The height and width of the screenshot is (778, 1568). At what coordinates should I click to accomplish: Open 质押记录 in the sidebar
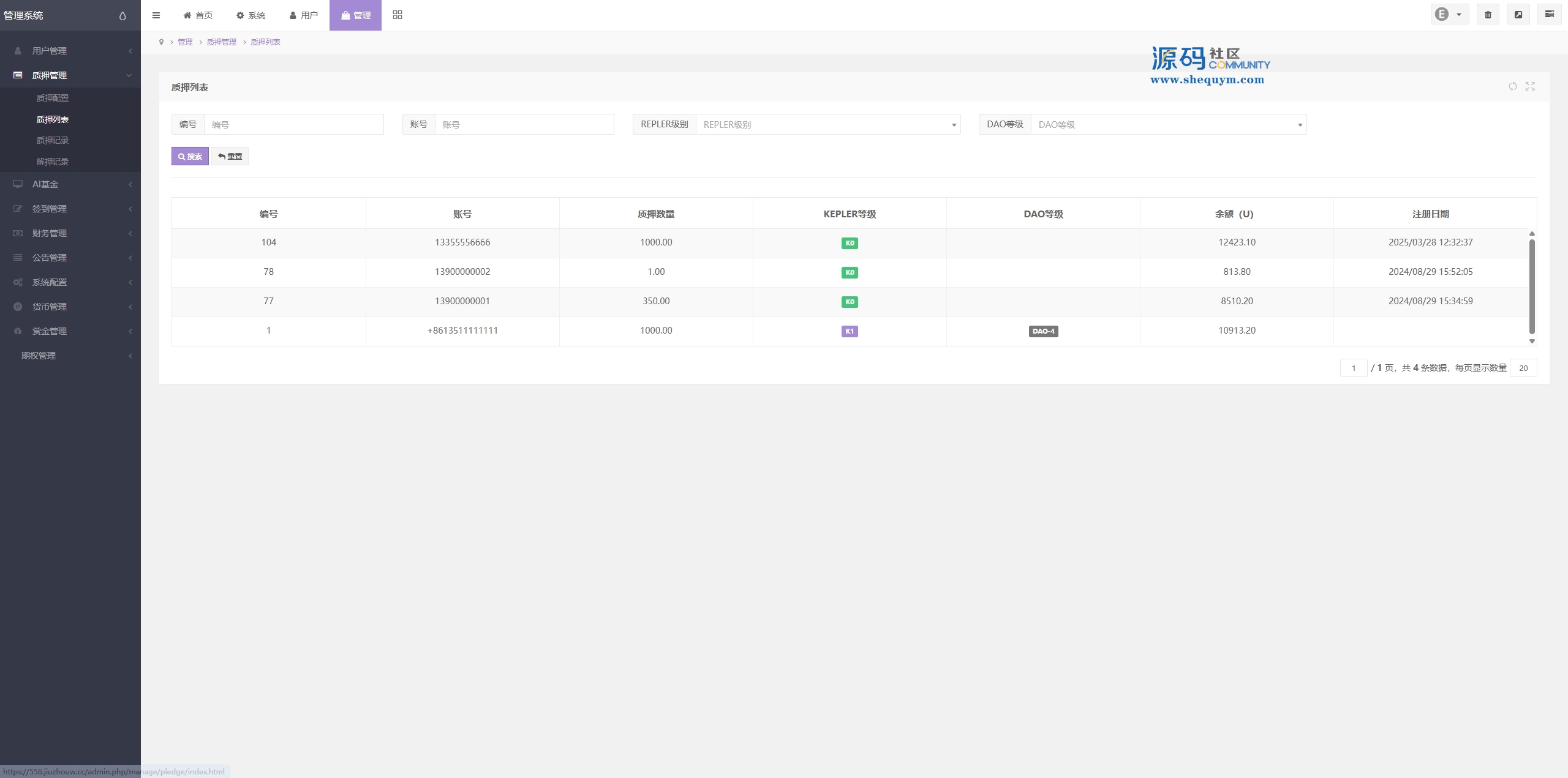tap(53, 141)
